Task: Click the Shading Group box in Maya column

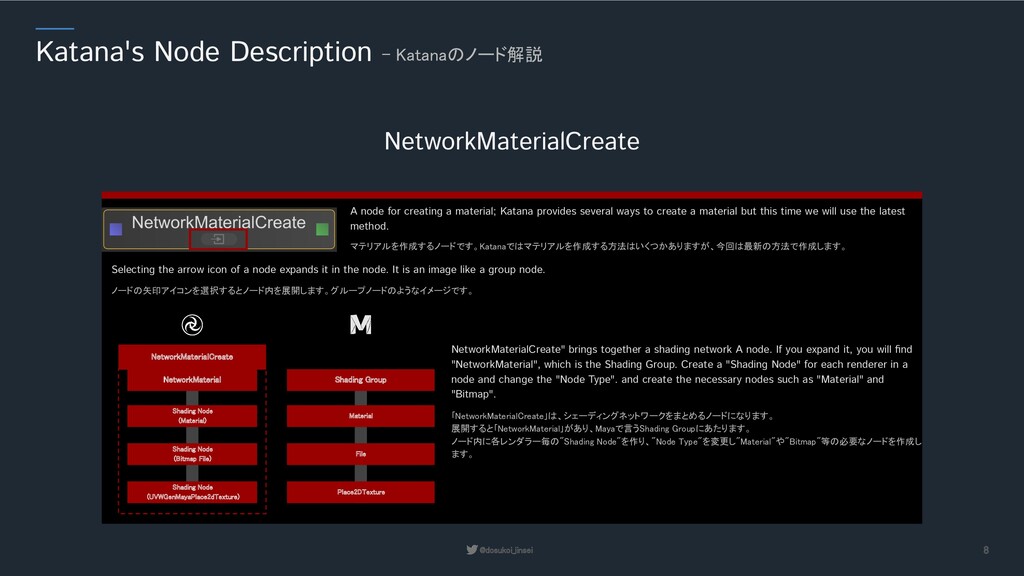Action: point(360,379)
